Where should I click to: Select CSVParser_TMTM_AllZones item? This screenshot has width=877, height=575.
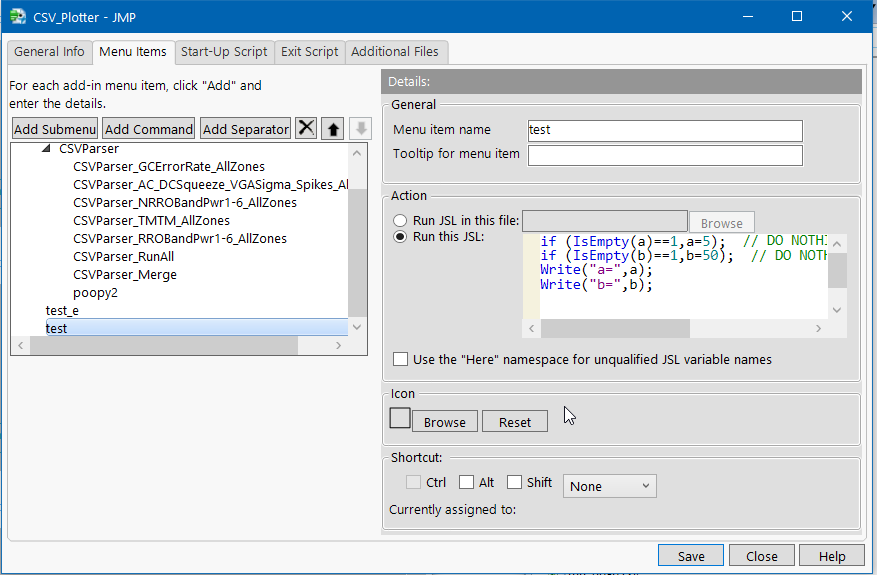[152, 220]
